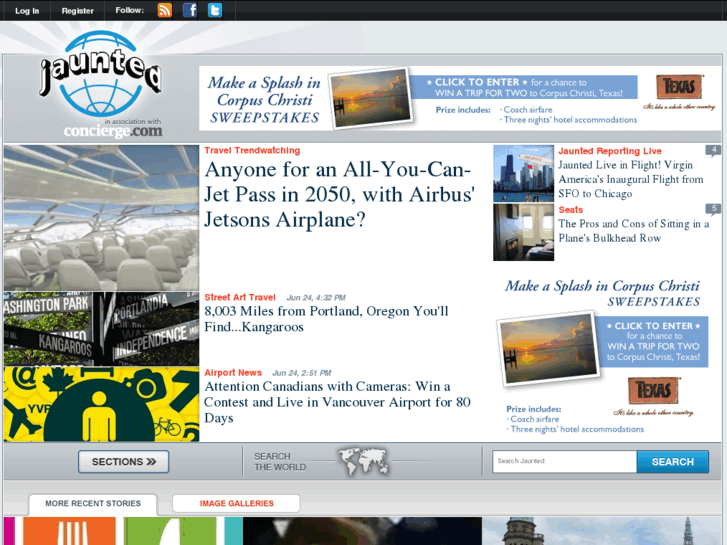This screenshot has width=727, height=545.
Task: Open the Facebook follow icon
Action: [190, 10]
